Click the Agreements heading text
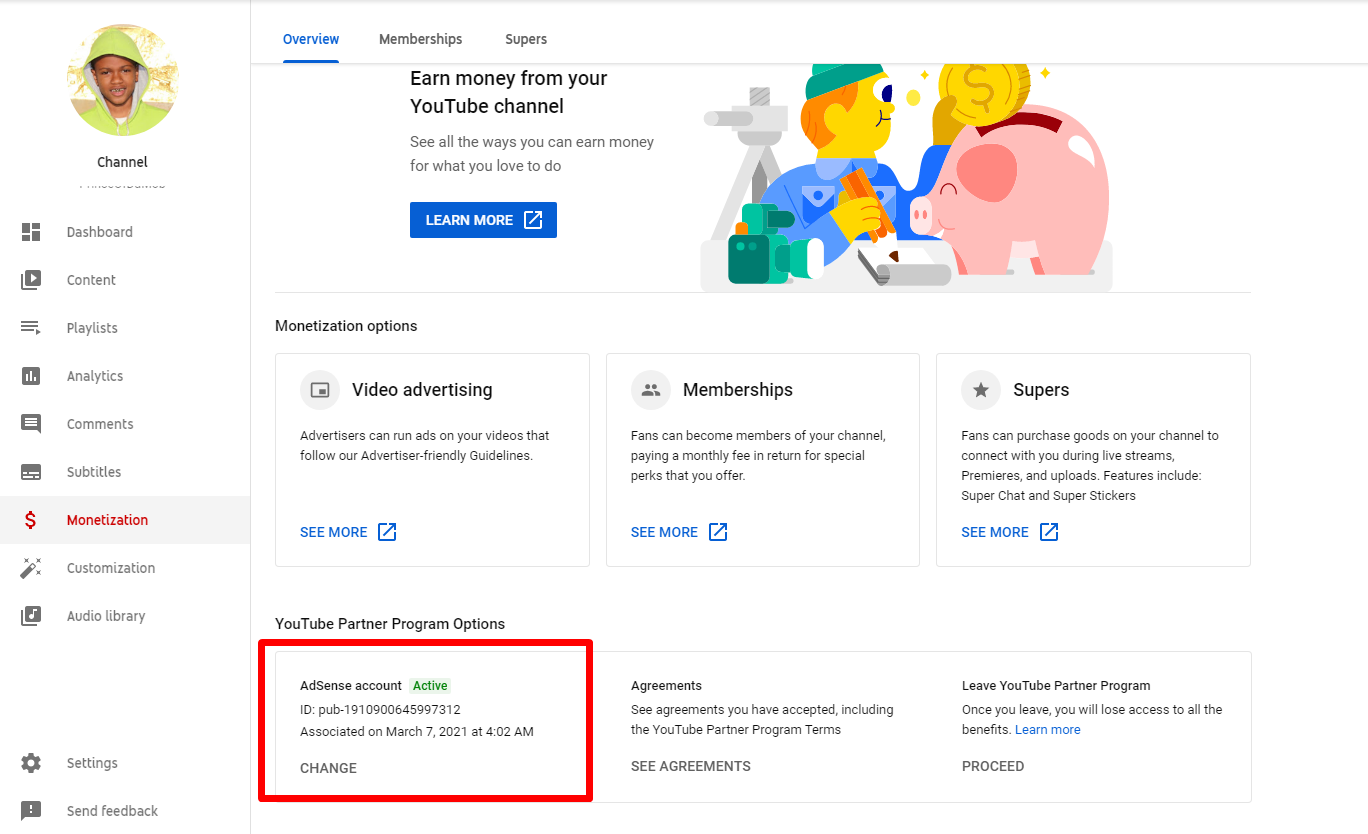This screenshot has height=834, width=1368. pos(666,686)
